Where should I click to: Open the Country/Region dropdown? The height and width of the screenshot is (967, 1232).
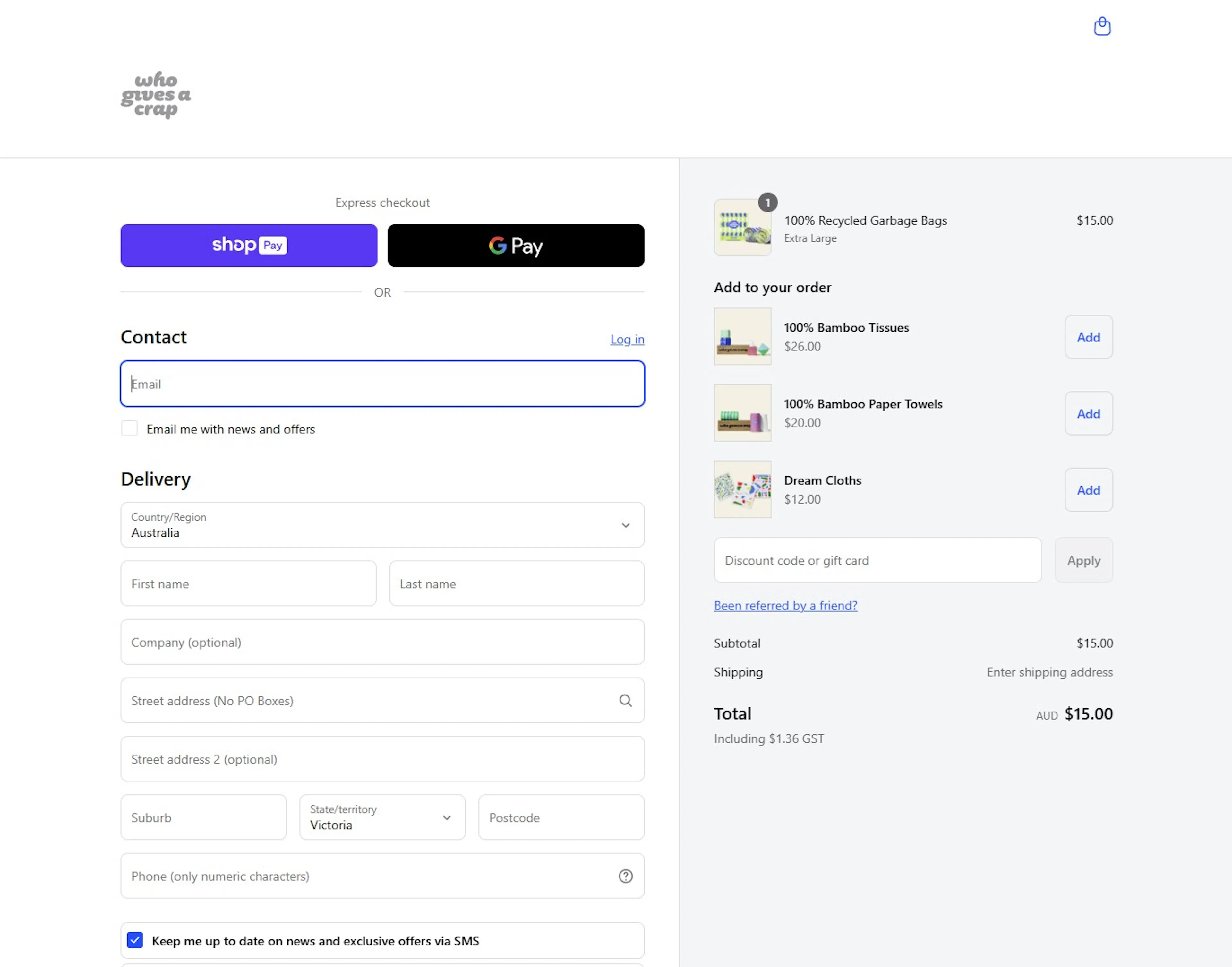coord(382,525)
